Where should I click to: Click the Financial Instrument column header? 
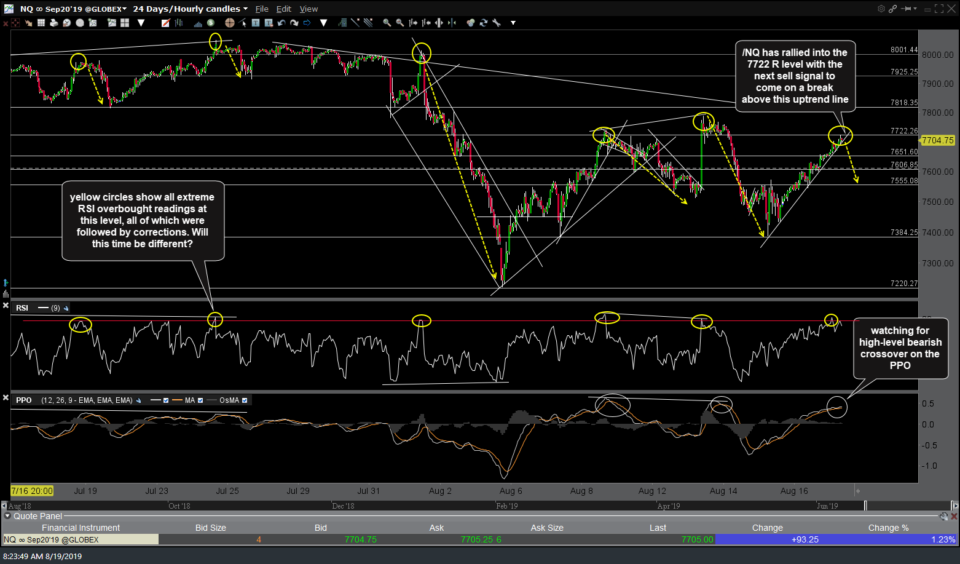tap(81, 528)
